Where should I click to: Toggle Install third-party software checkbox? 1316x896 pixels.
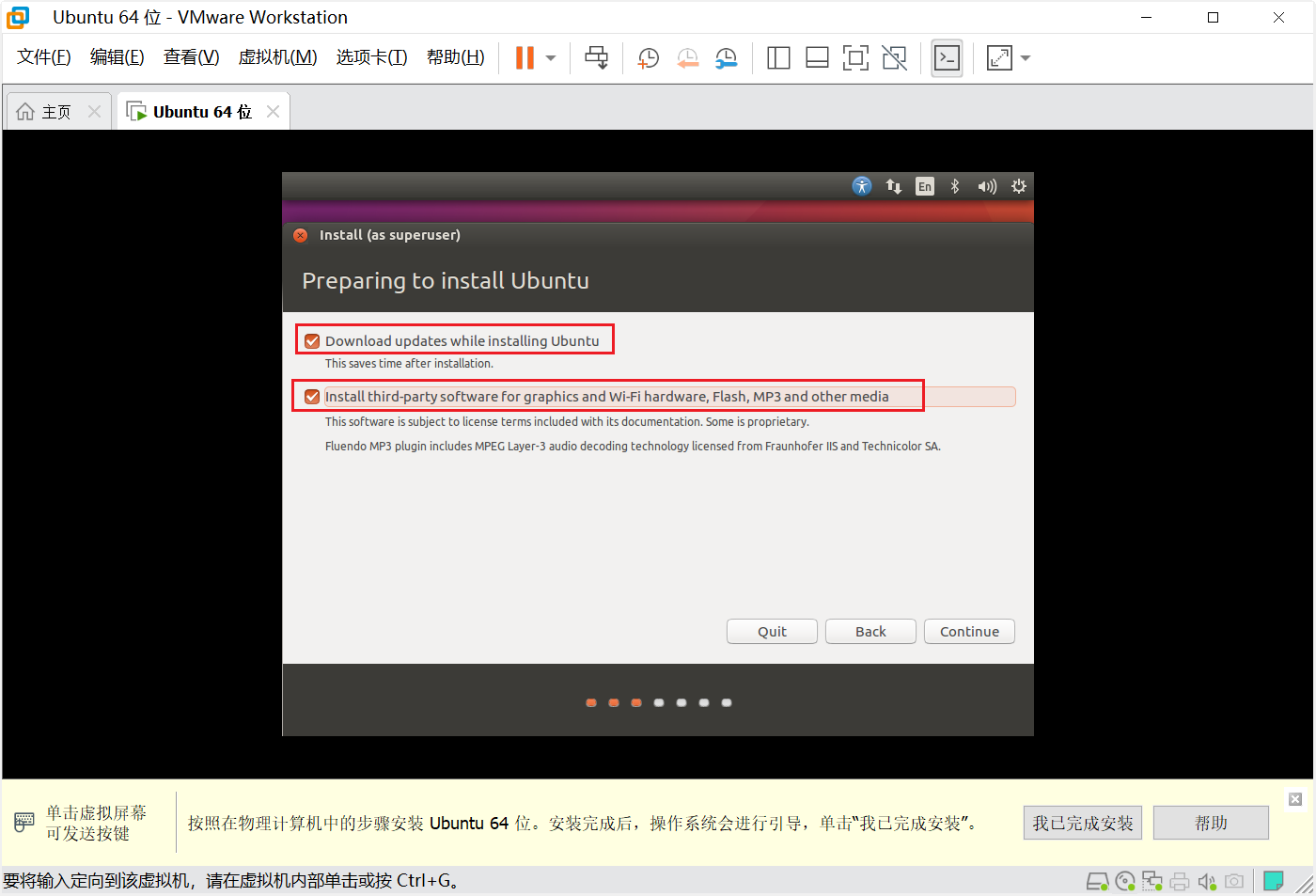pyautogui.click(x=312, y=397)
